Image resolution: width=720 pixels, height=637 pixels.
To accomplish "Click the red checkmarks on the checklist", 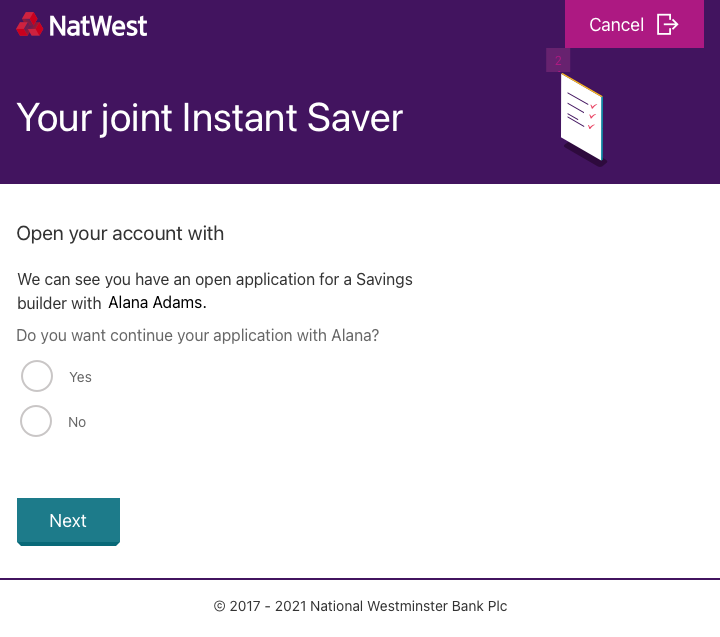I will tap(592, 116).
